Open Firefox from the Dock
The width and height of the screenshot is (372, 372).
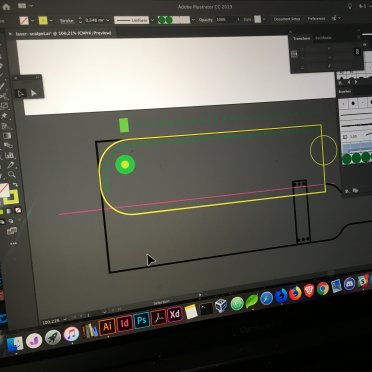click(295, 293)
